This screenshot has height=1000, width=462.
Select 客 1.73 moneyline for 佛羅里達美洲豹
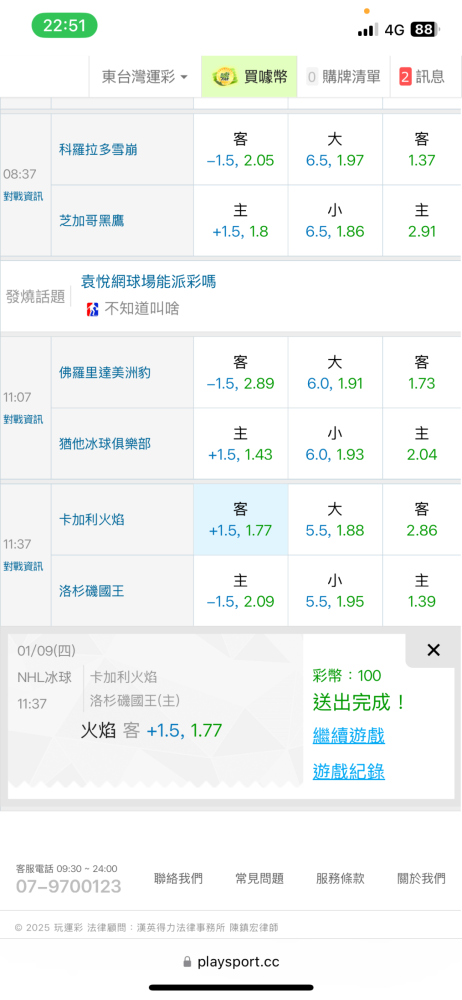pos(422,372)
